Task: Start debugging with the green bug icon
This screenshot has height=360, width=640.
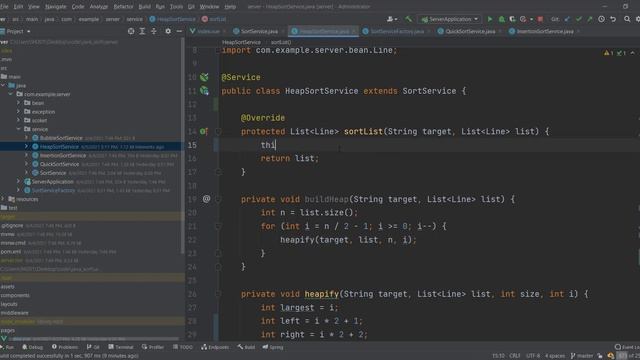Action: 502,19
